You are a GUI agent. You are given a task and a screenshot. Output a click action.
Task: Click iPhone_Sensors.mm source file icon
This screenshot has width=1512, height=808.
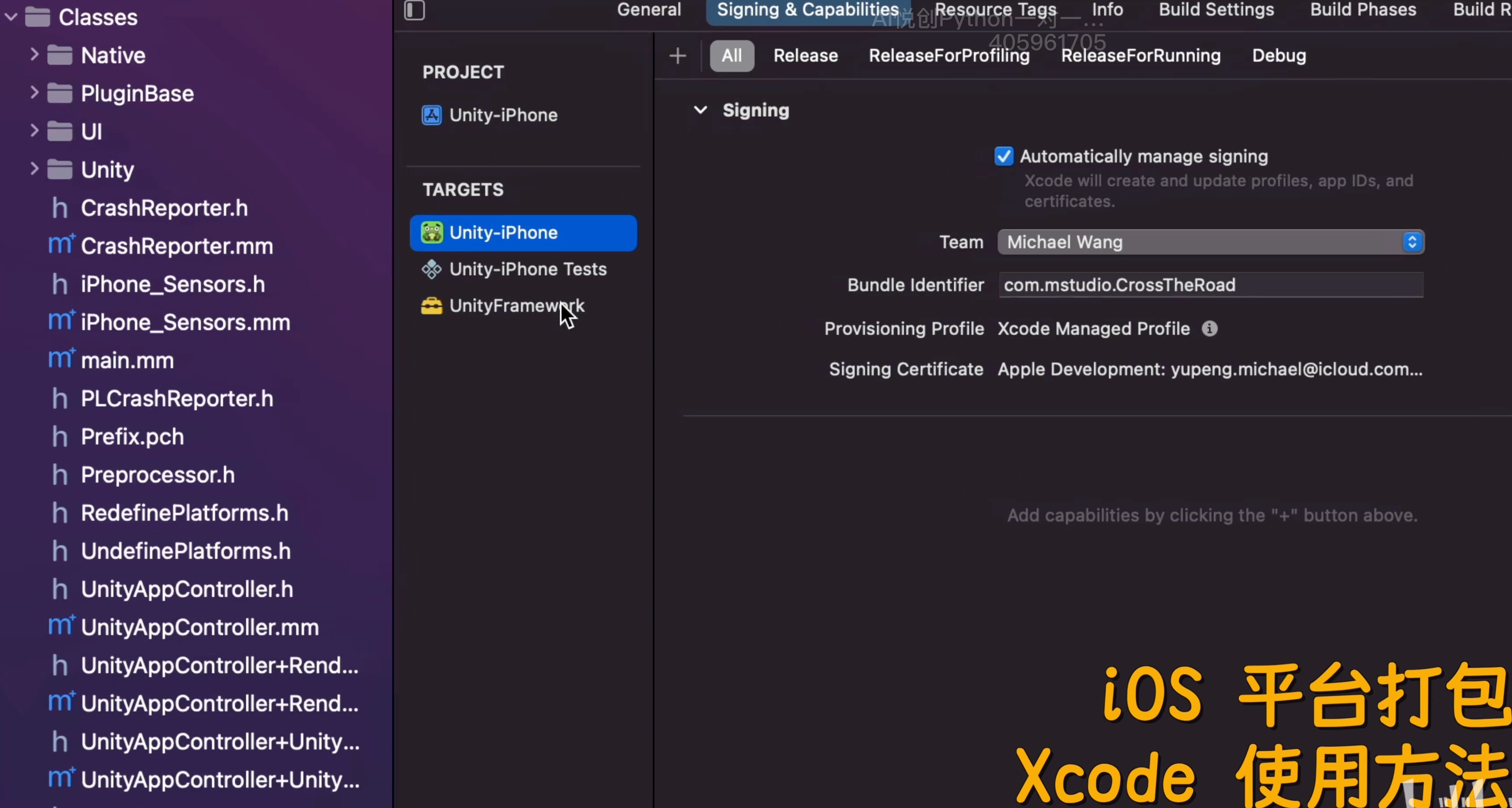pos(61,321)
